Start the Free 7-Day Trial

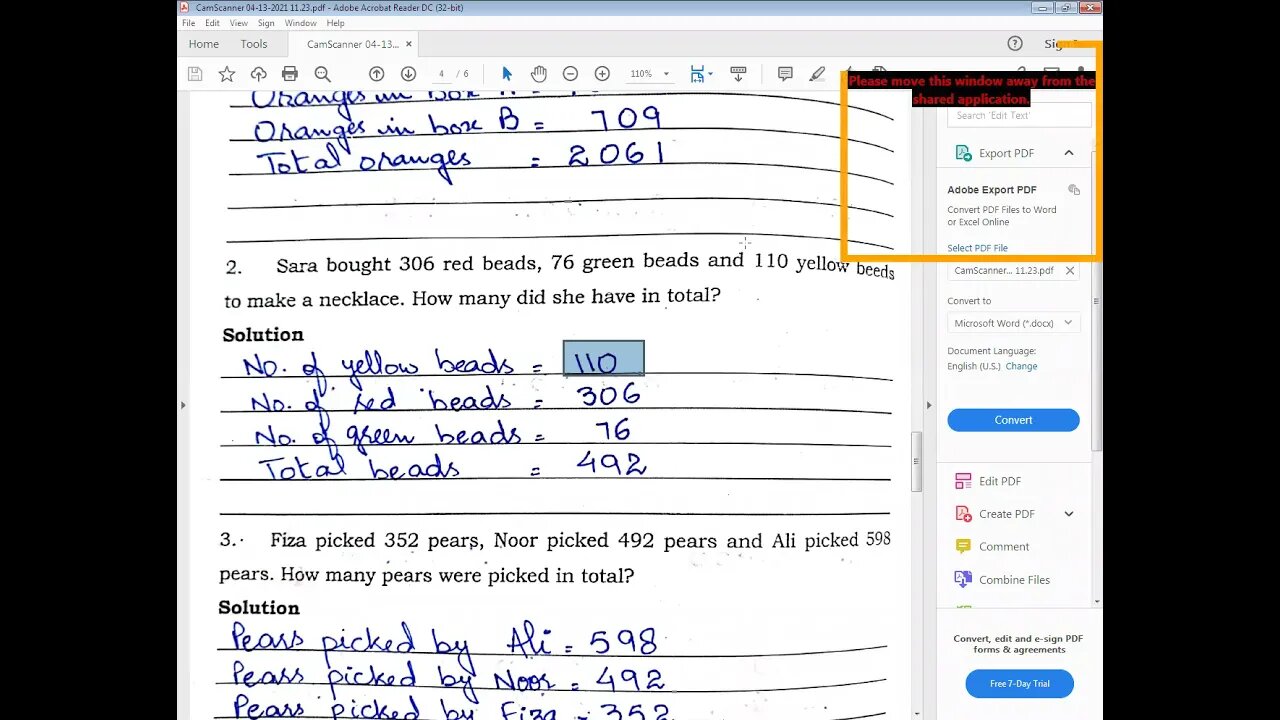click(x=1020, y=684)
